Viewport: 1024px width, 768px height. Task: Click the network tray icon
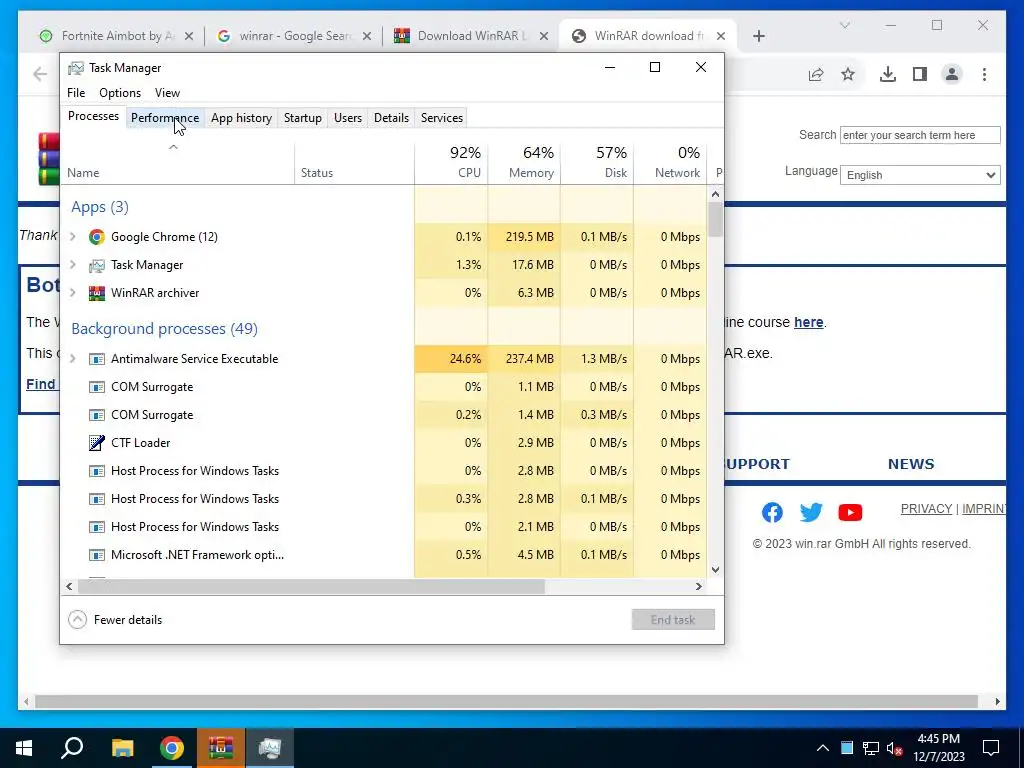click(871, 748)
